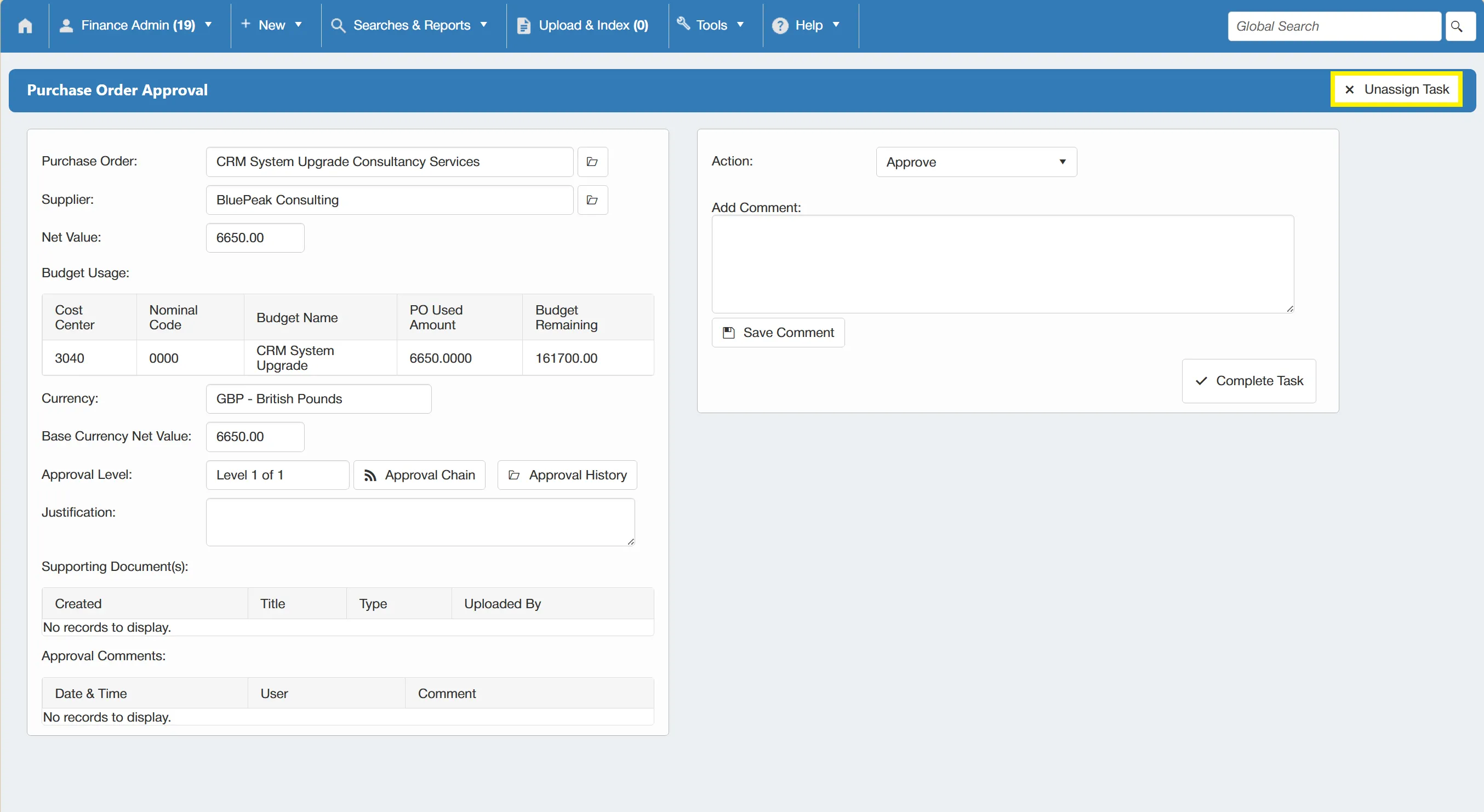This screenshot has width=1484, height=812.
Task: Click the New plus icon
Action: (x=246, y=24)
